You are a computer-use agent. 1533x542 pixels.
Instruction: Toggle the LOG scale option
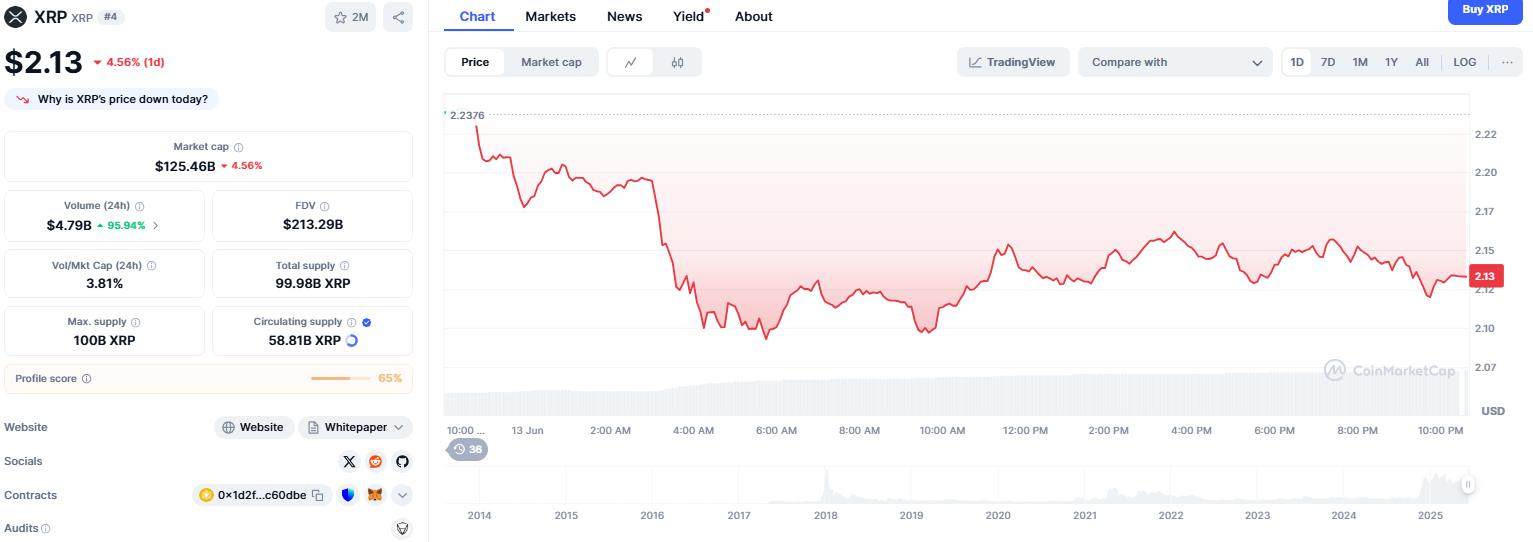point(1465,62)
